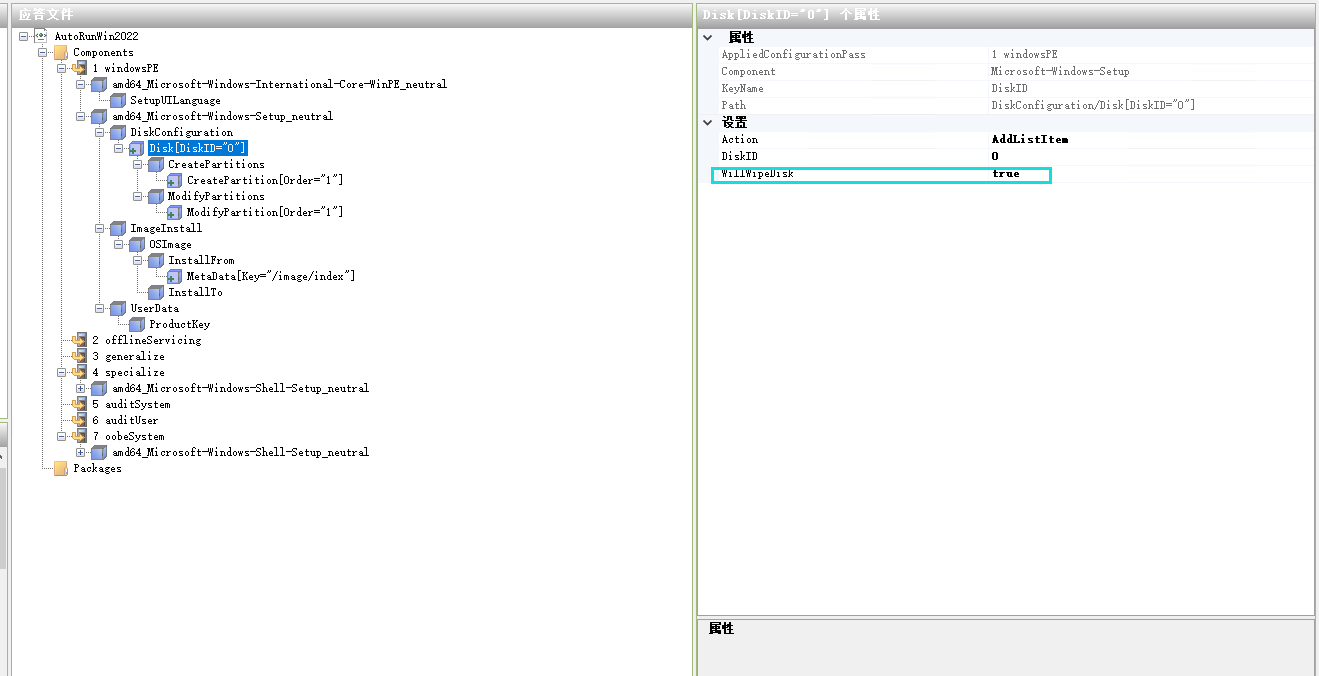Collapse the DiskConfiguration tree node
The height and width of the screenshot is (676, 1319).
point(100,132)
